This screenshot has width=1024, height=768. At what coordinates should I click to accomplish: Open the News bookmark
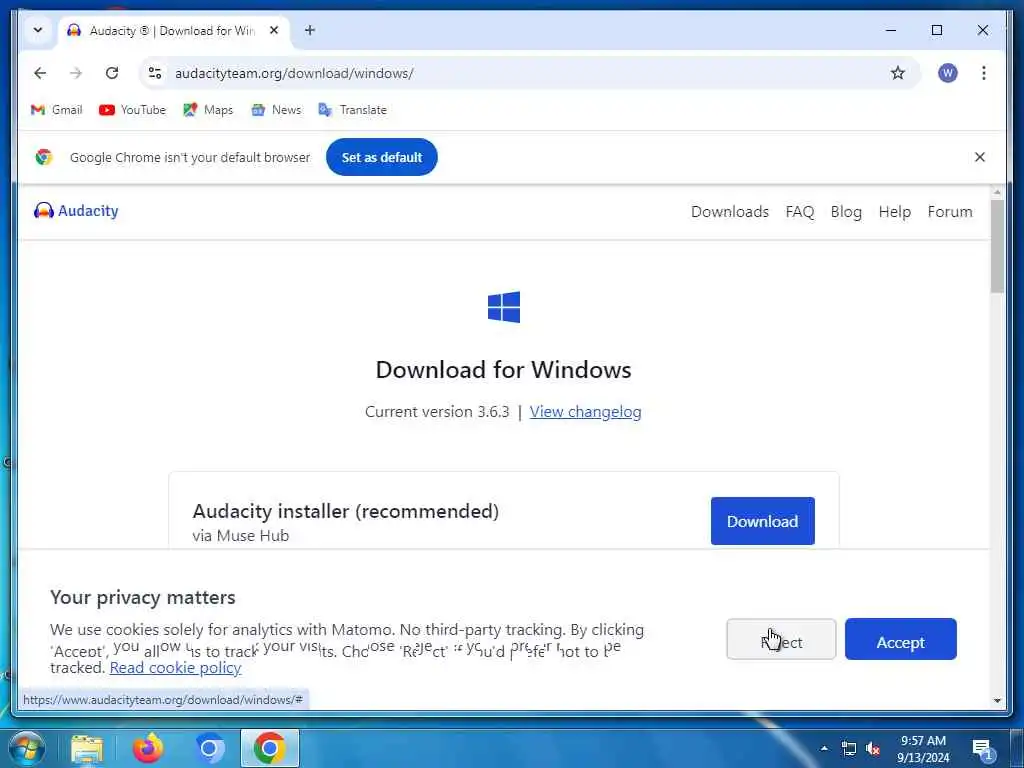276,110
